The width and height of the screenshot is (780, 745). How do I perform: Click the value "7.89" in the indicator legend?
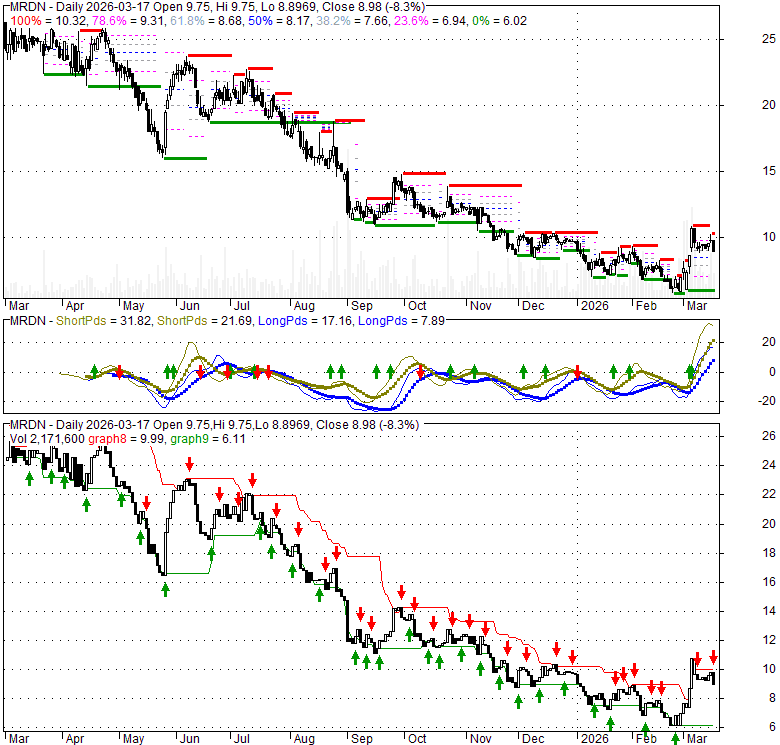(433, 321)
